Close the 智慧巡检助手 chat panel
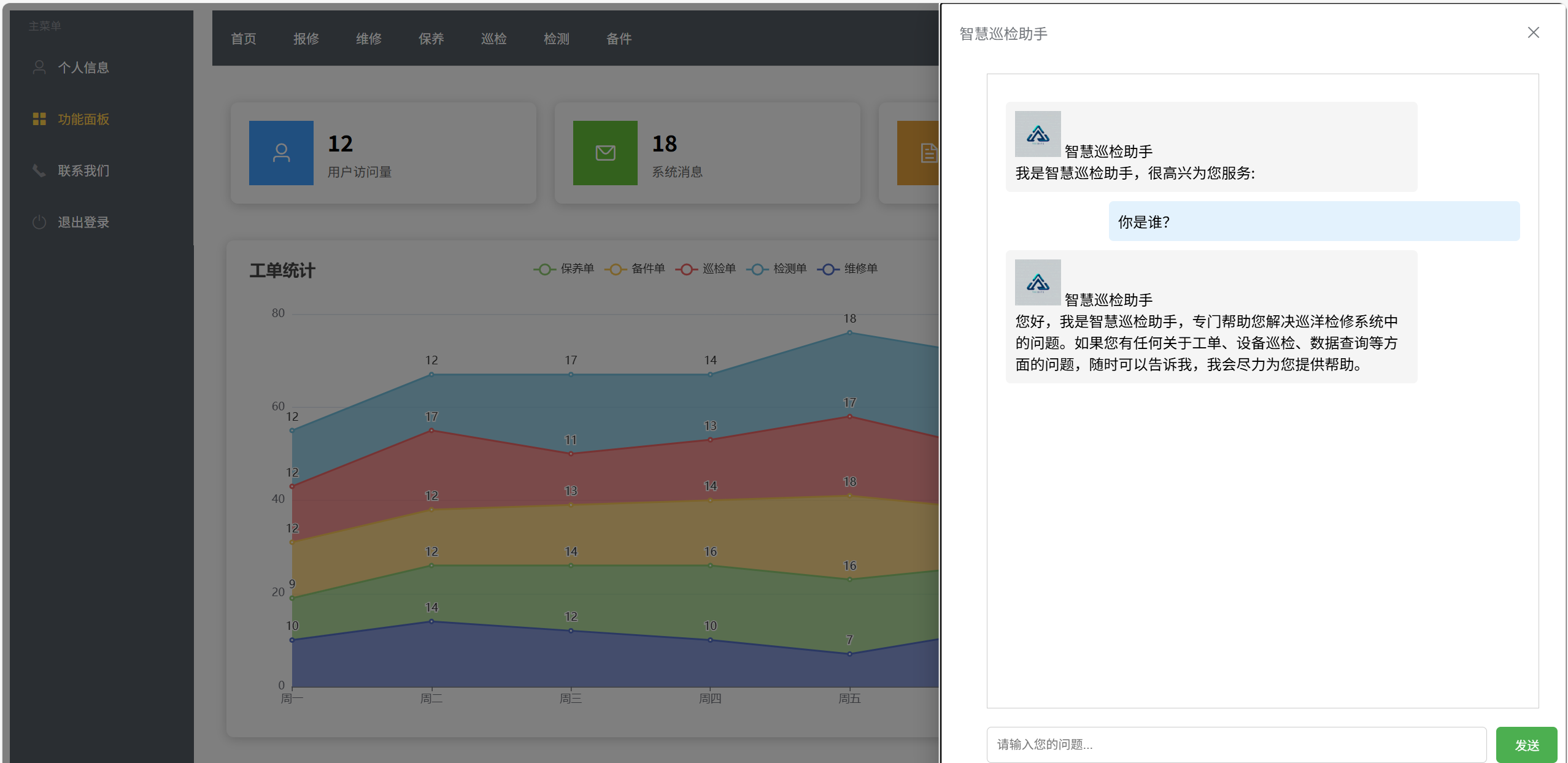Screen dimensions: 1568x763 point(1533,33)
